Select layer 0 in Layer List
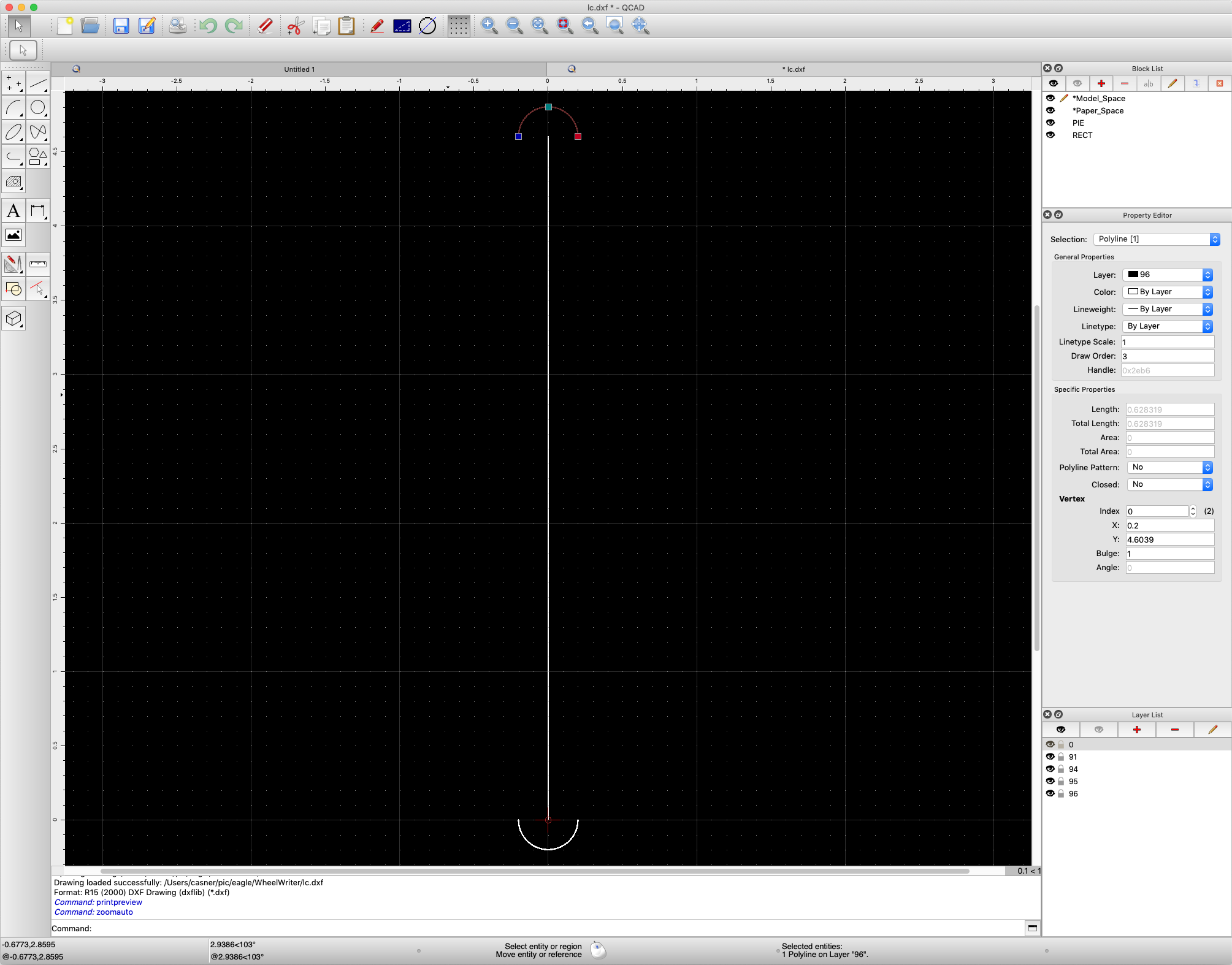 [1137, 744]
